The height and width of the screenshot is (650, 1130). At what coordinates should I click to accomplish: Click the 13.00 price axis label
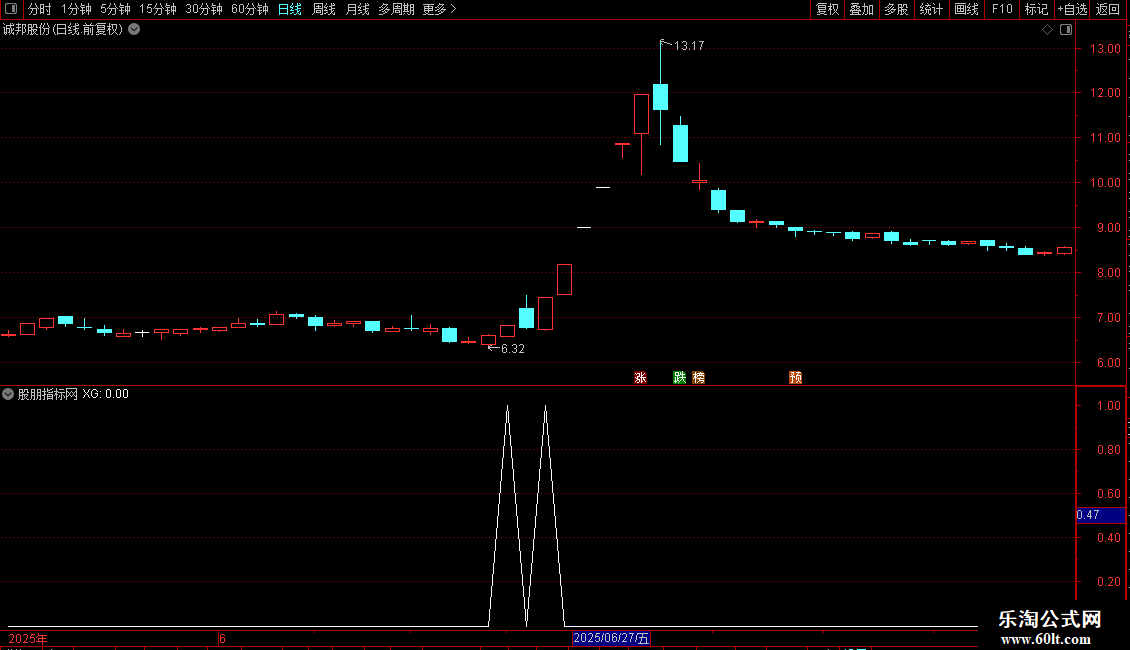pos(1105,48)
